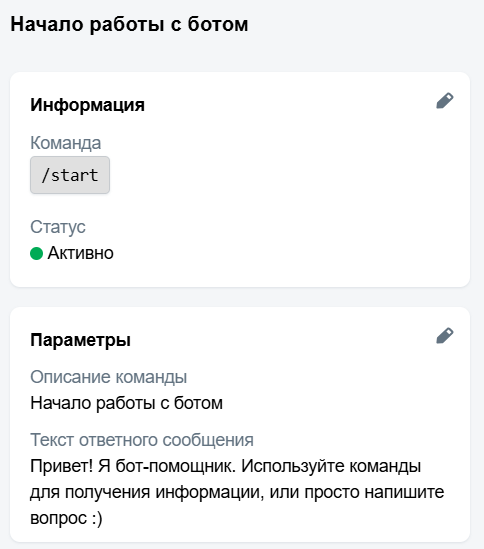The width and height of the screenshot is (484, 549).
Task: Click the Текст ответного сообщения label
Action: pyautogui.click(x=142, y=440)
